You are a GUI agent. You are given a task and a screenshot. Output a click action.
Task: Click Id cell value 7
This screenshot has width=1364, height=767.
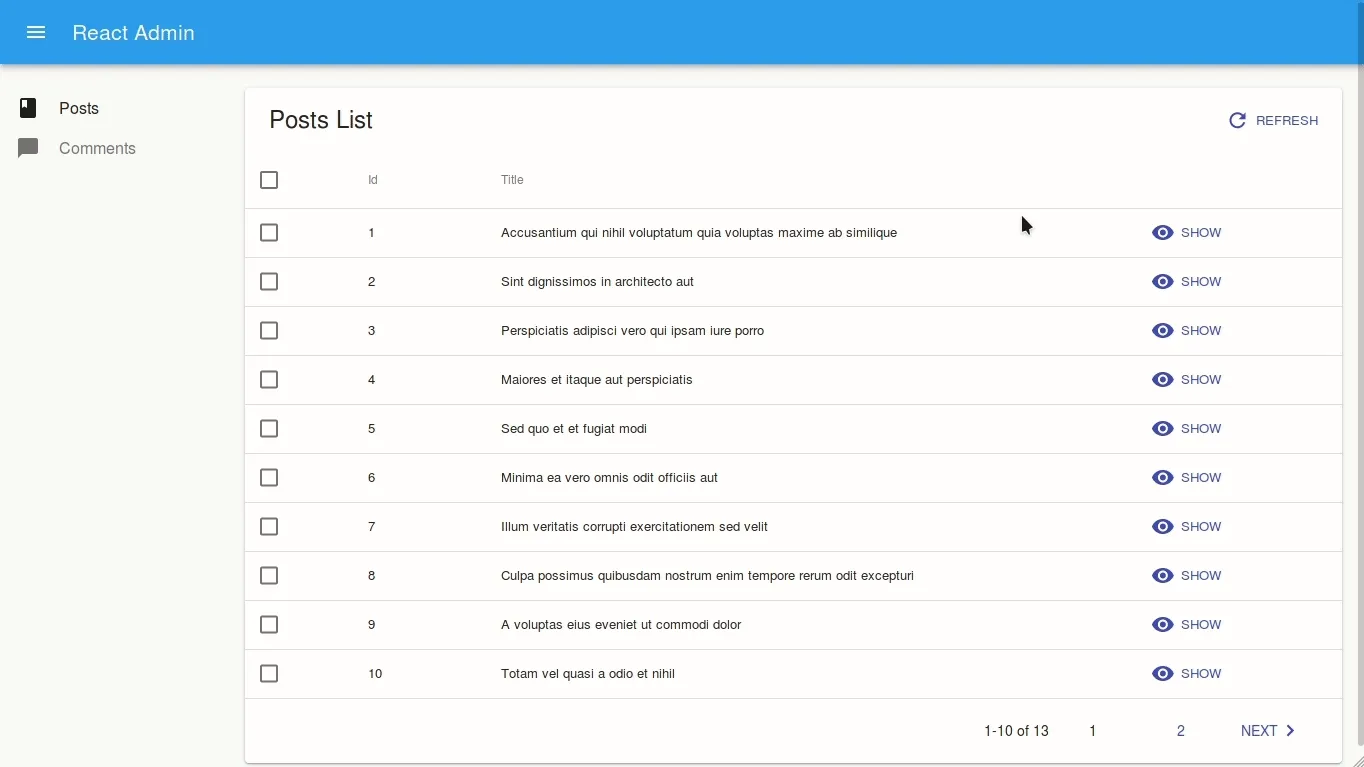tap(371, 527)
